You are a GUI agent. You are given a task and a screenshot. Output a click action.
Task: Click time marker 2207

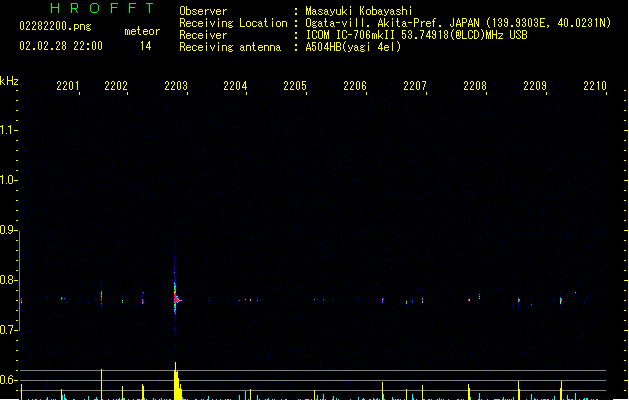point(415,86)
